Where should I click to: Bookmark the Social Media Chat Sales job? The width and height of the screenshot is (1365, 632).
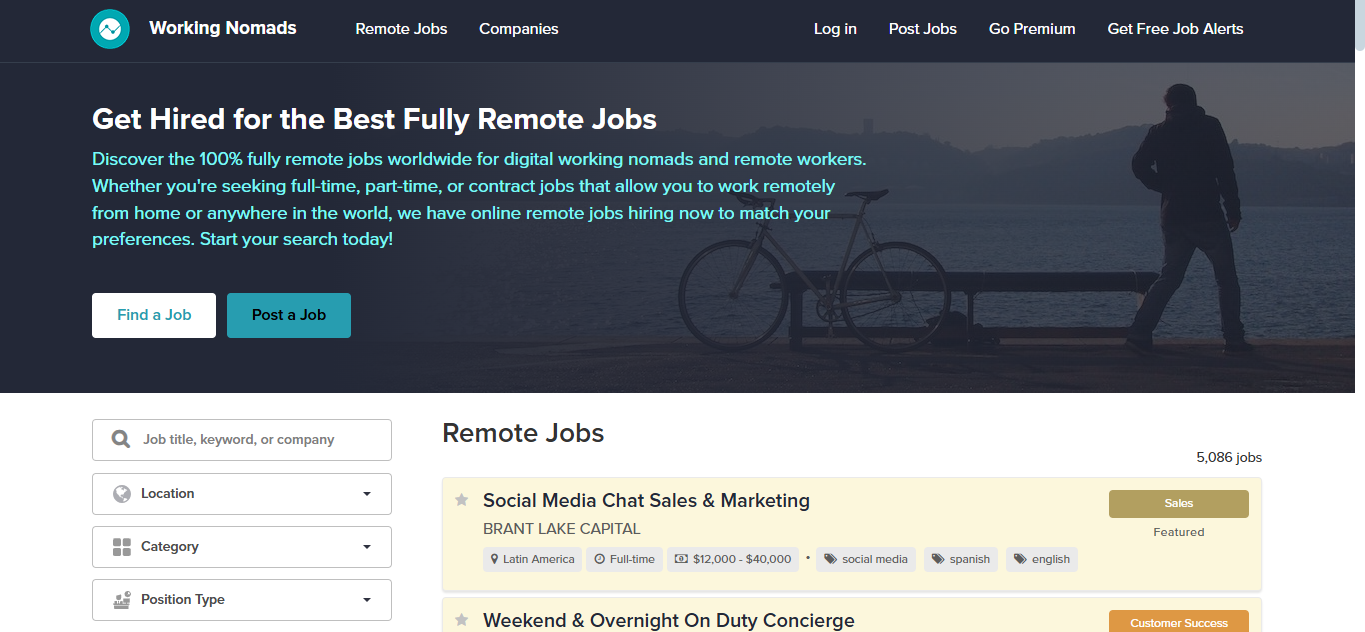pos(462,499)
